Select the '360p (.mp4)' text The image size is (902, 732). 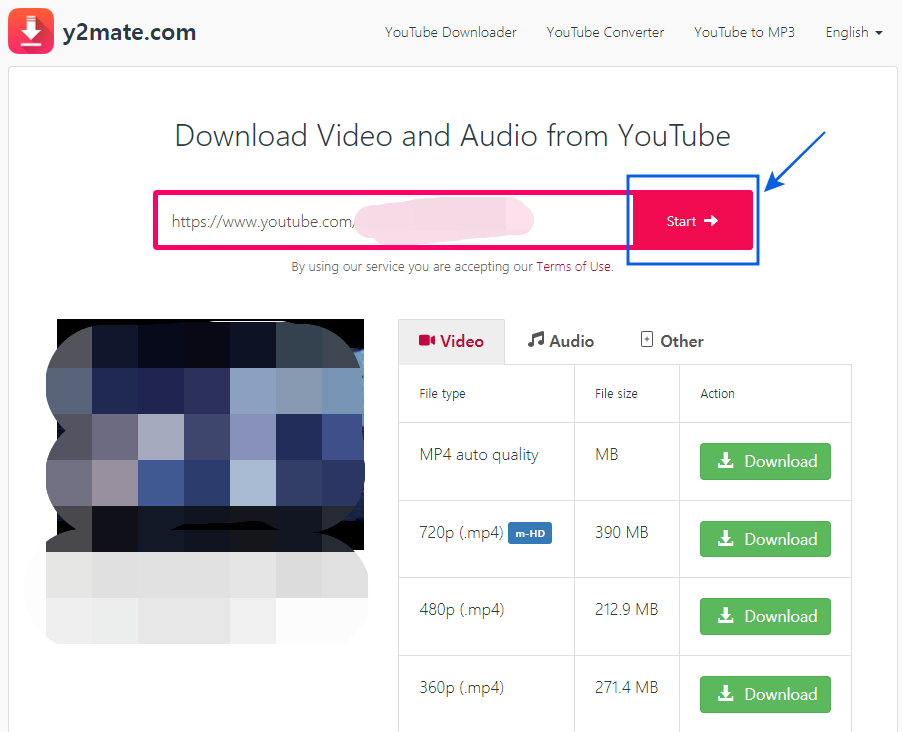(461, 687)
